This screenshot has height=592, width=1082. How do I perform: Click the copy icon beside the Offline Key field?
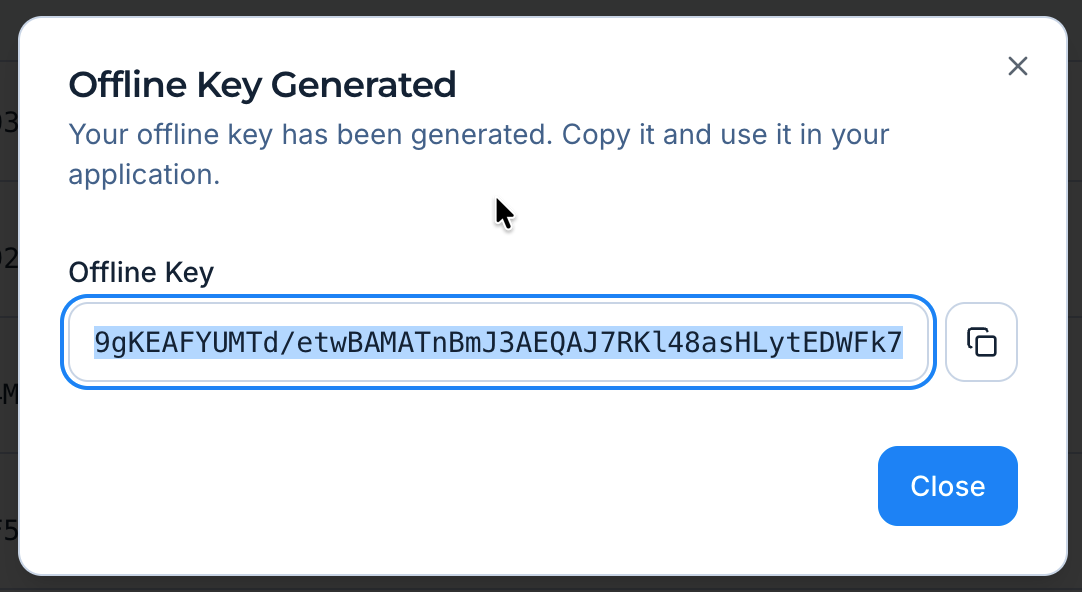981,341
